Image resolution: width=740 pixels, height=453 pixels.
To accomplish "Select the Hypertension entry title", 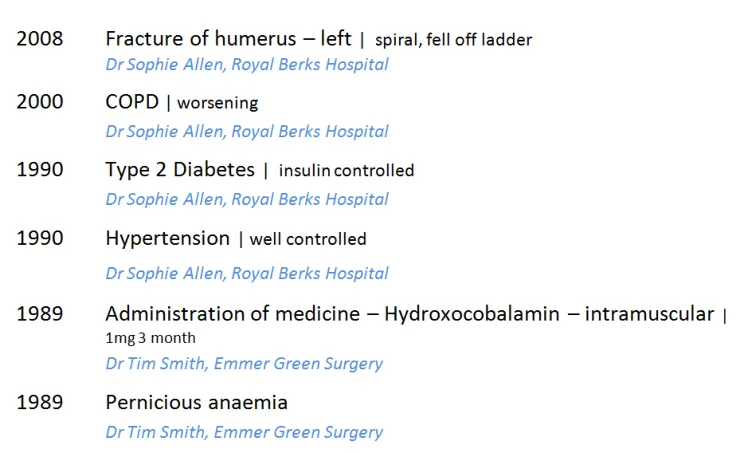I will pyautogui.click(x=167, y=238).
